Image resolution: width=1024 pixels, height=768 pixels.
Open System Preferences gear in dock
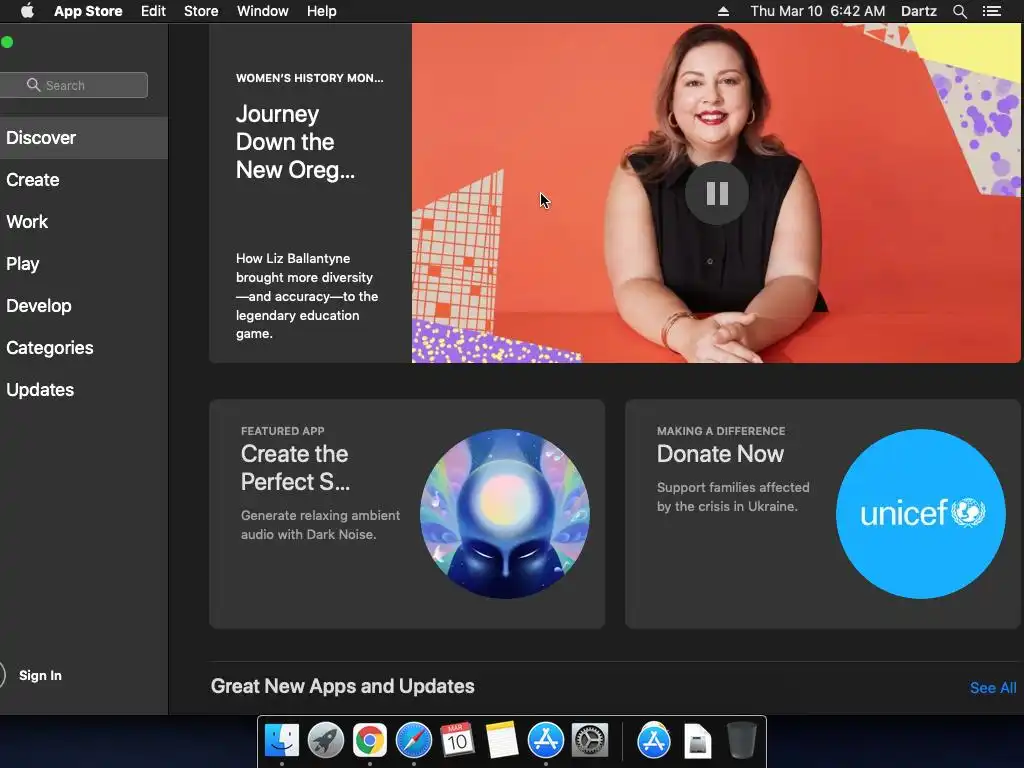[590, 741]
